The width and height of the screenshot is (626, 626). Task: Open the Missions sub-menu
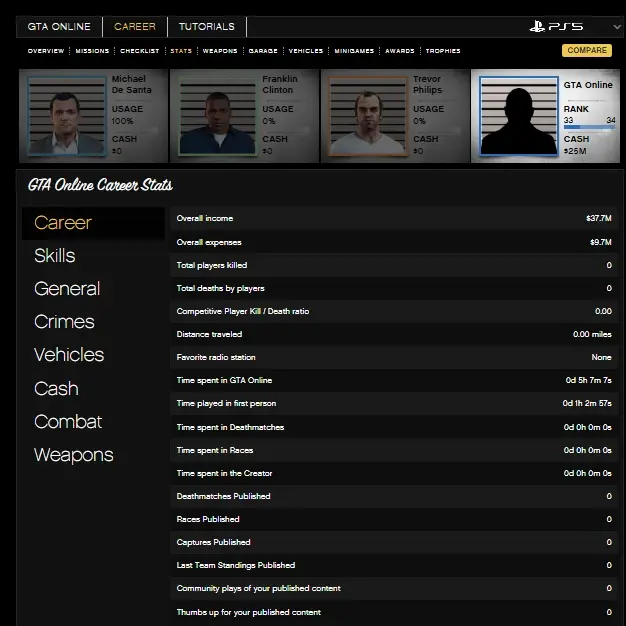pos(92,51)
